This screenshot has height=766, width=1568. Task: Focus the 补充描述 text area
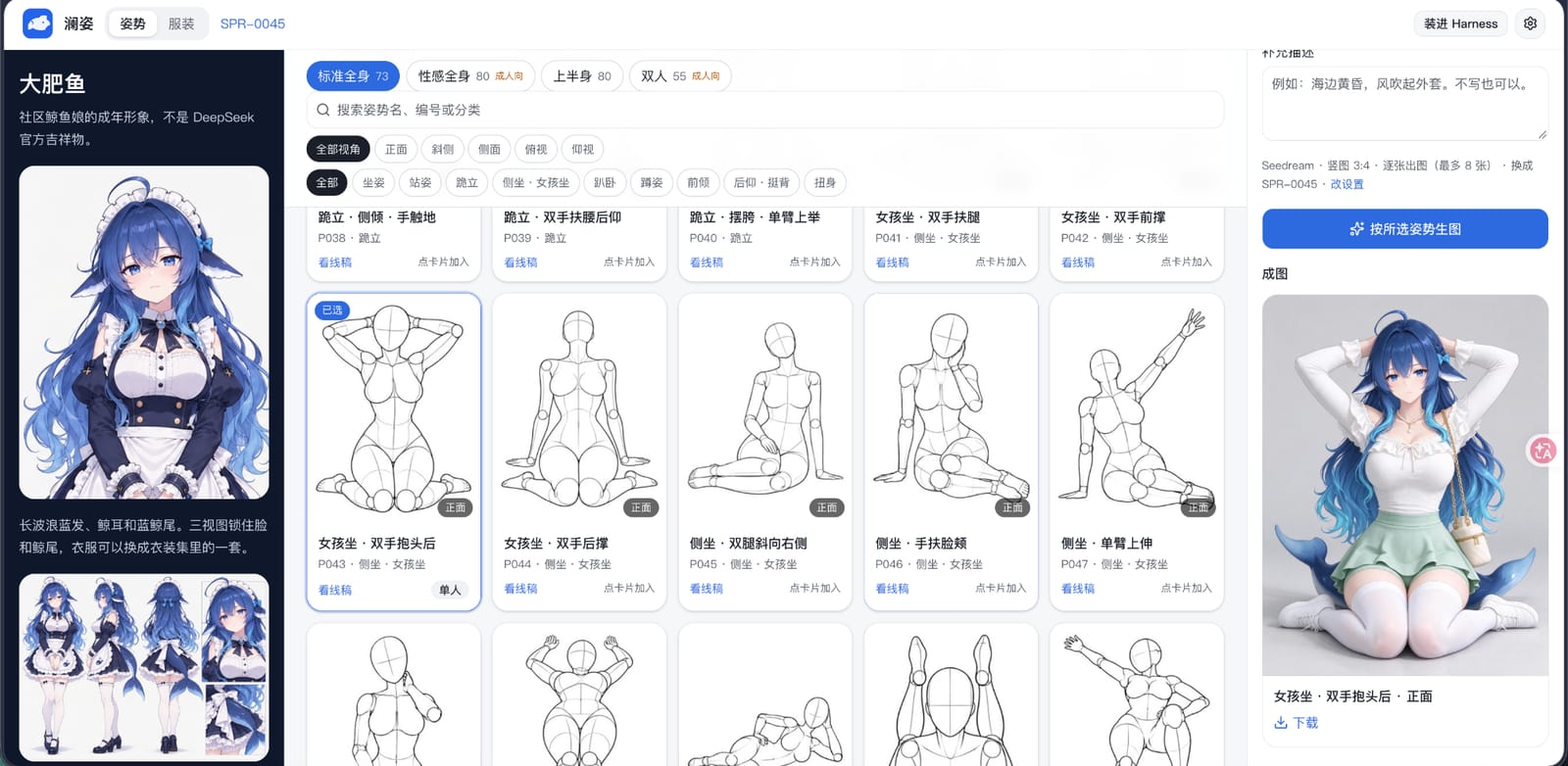1405,103
